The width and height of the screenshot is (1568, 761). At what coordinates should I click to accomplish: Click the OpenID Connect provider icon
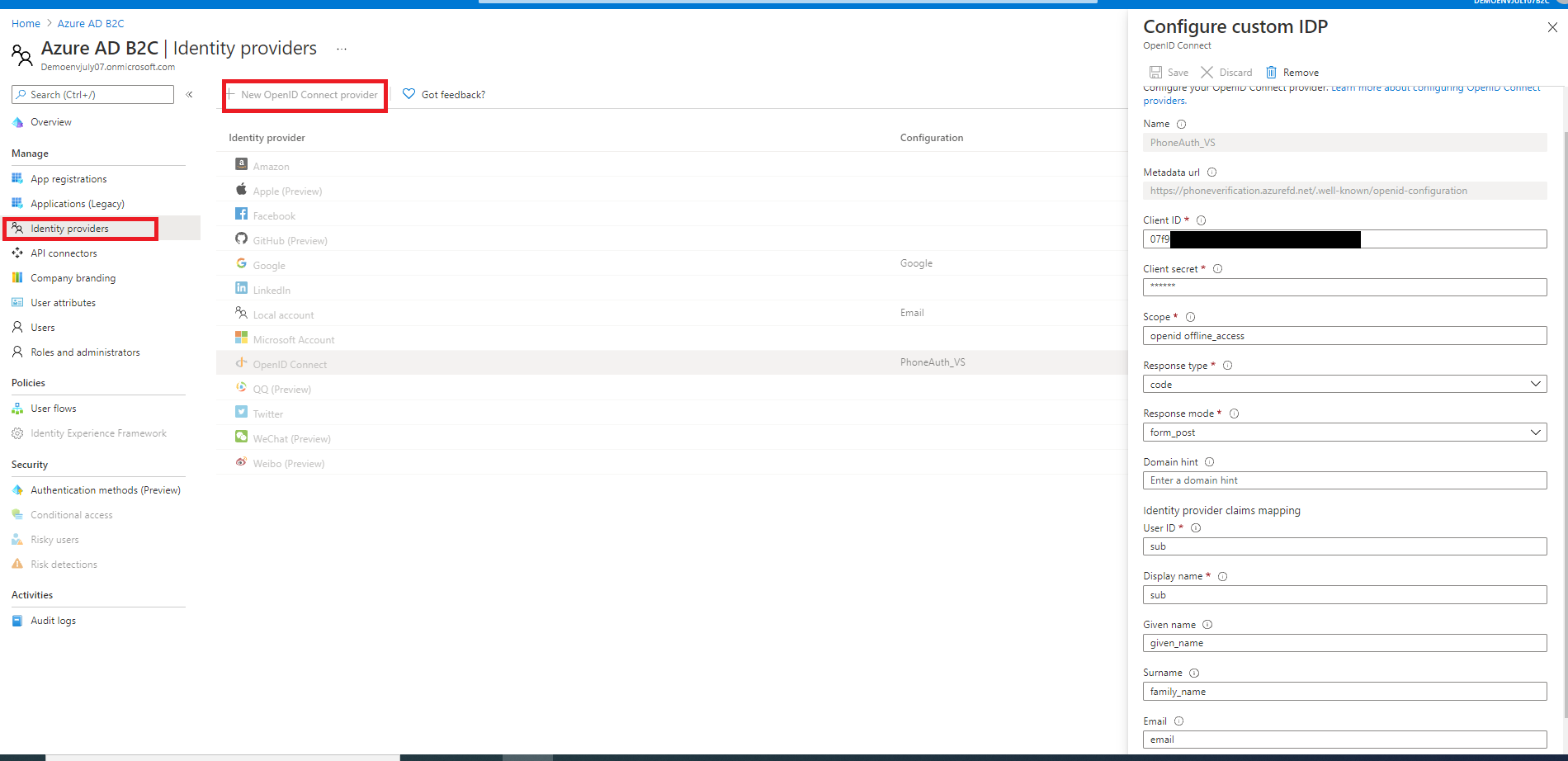tap(241, 362)
